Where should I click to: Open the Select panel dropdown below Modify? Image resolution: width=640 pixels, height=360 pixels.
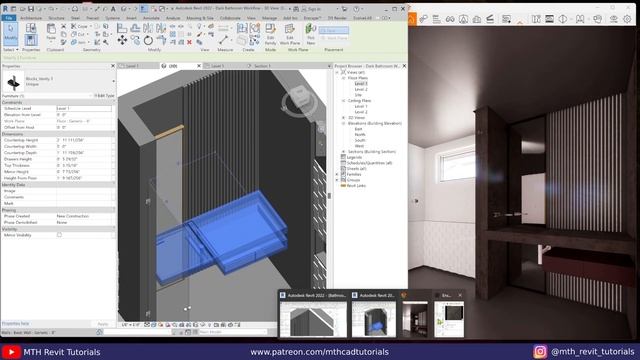click(11, 50)
